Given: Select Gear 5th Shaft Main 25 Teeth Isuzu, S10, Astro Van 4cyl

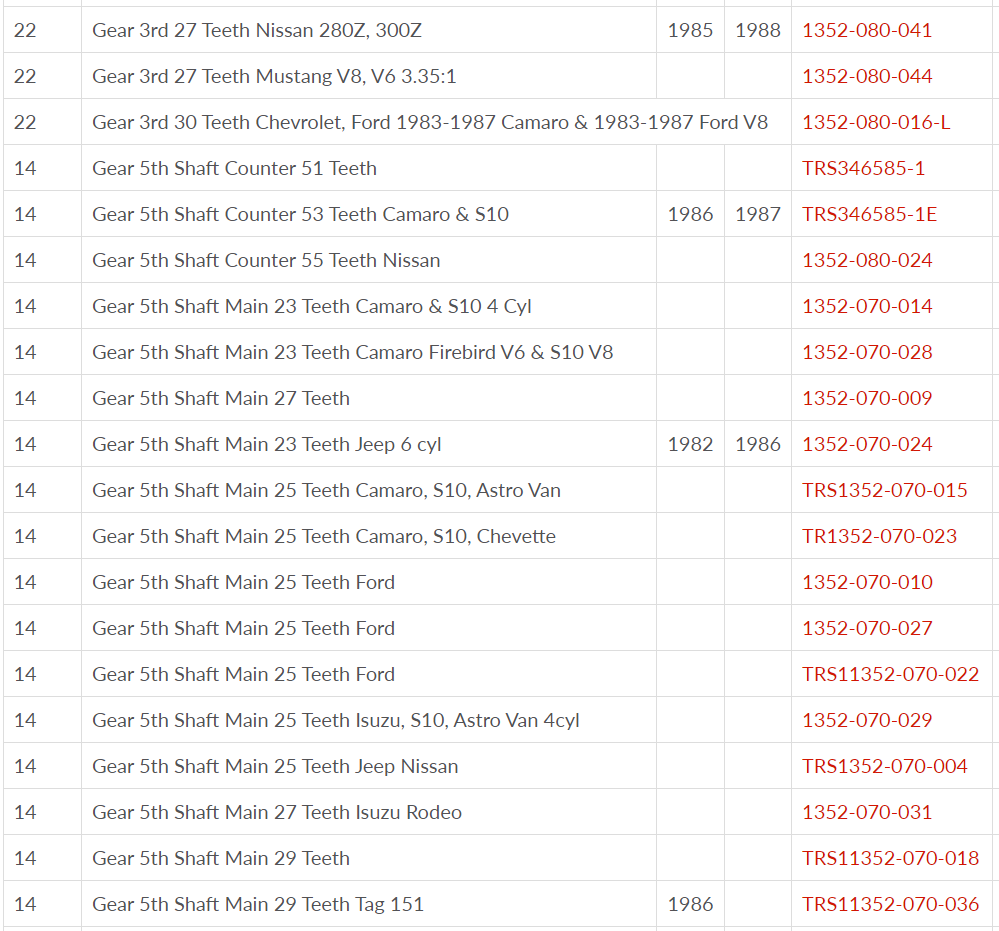Looking at the screenshot, I should pyautogui.click(x=336, y=720).
